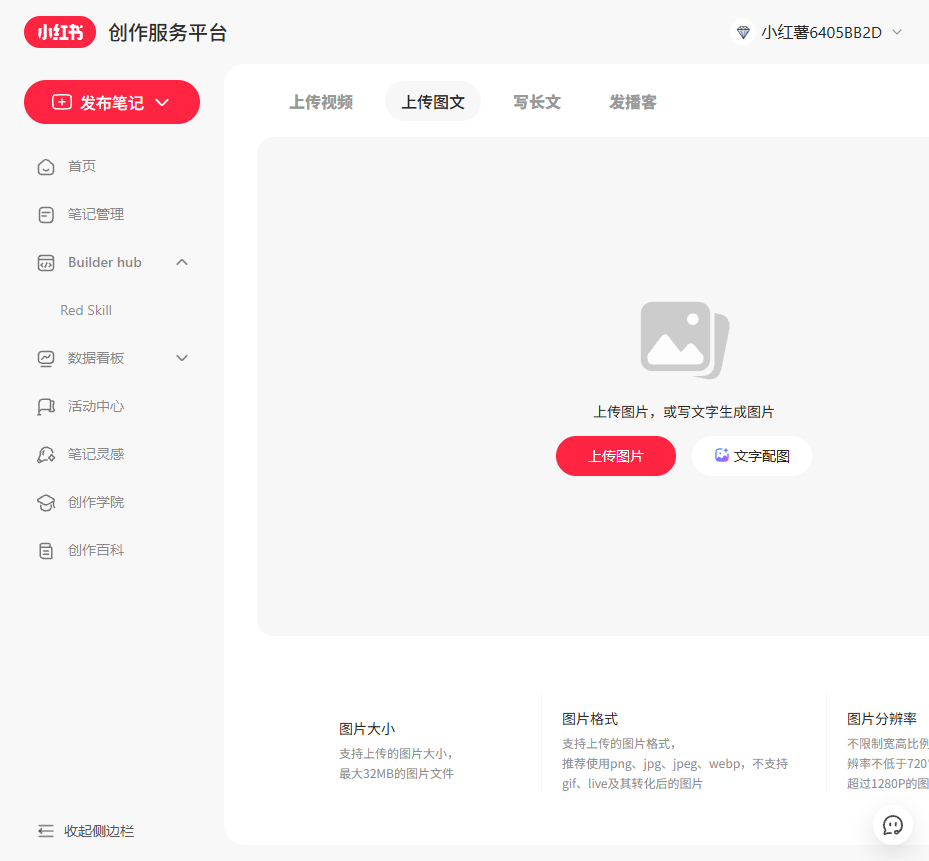929x861 pixels.
Task: Select the 上传图文 tab
Action: pos(433,102)
